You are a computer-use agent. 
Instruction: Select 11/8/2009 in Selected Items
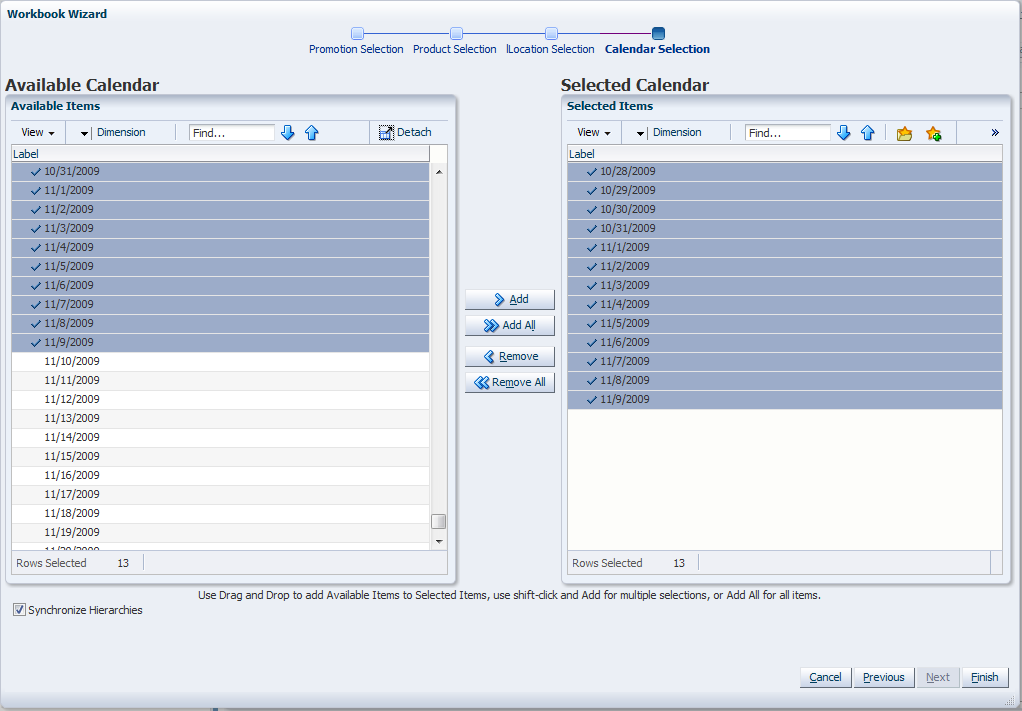[x=785, y=380]
